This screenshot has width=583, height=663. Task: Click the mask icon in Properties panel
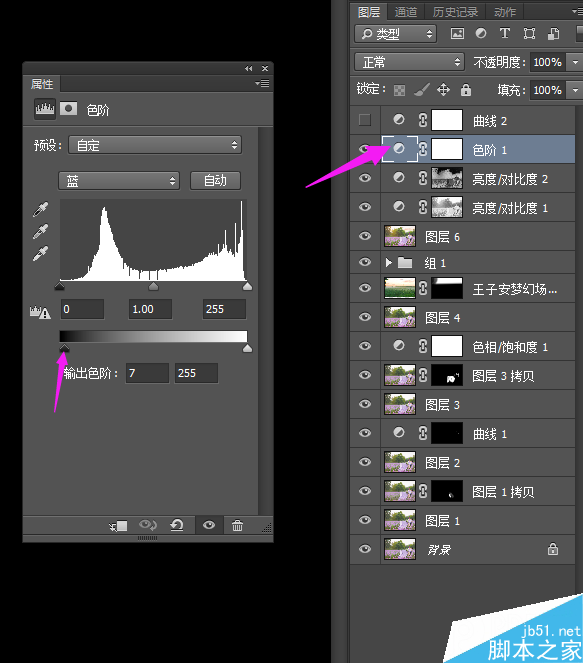coord(68,109)
